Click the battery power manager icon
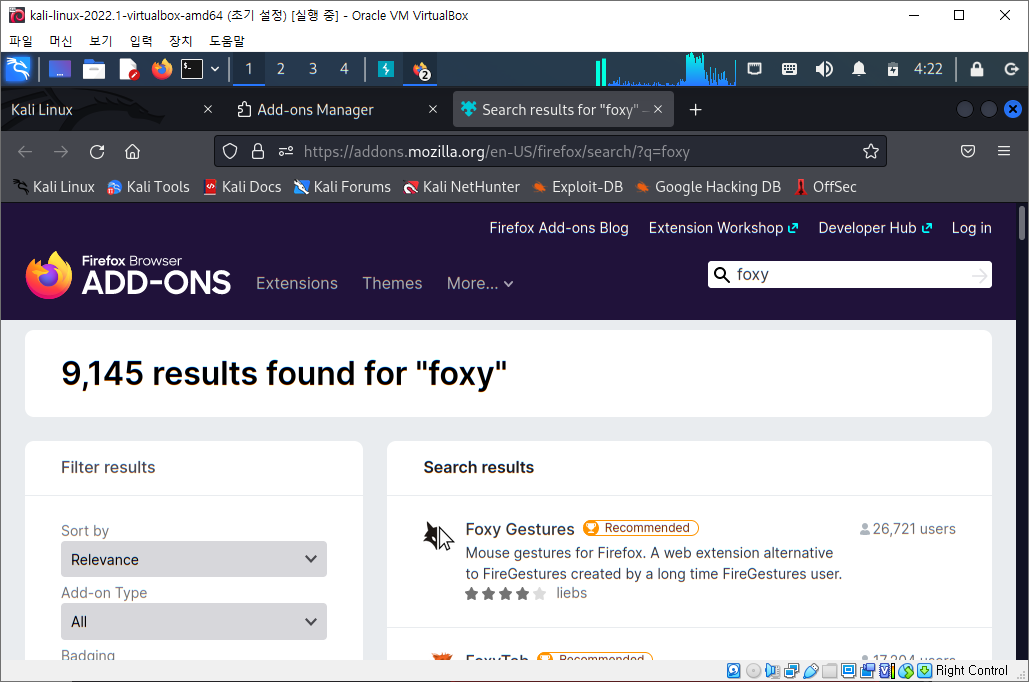 (x=892, y=69)
